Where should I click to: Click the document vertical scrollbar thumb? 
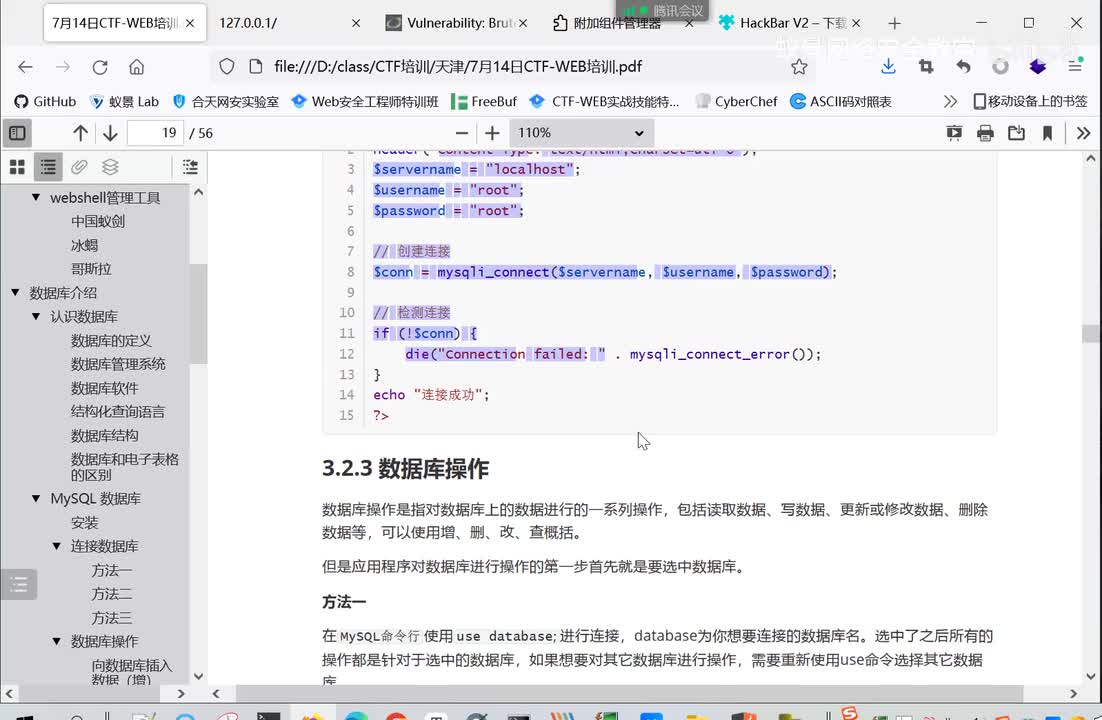(x=1091, y=333)
